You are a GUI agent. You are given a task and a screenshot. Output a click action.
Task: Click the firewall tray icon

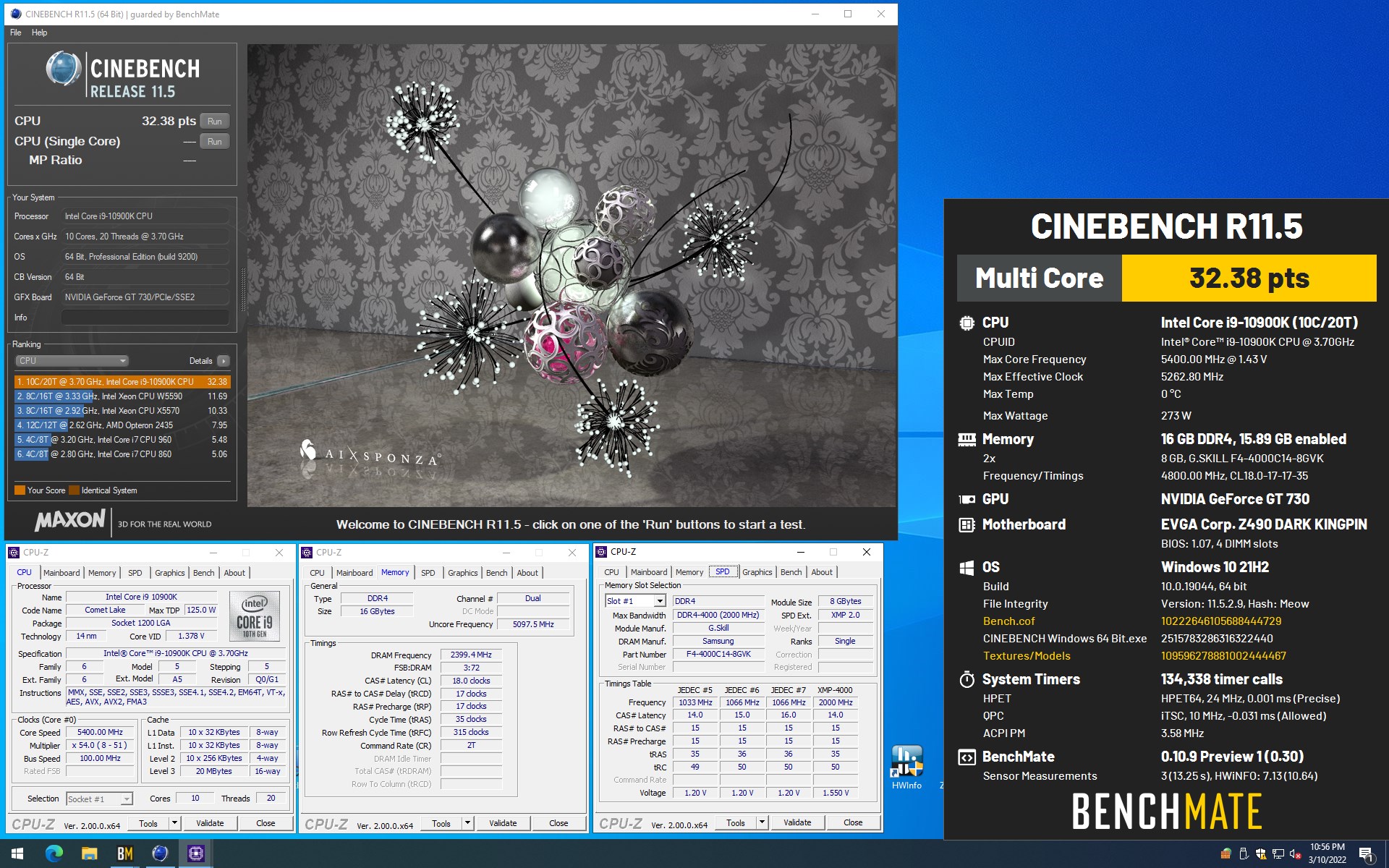[1226, 854]
